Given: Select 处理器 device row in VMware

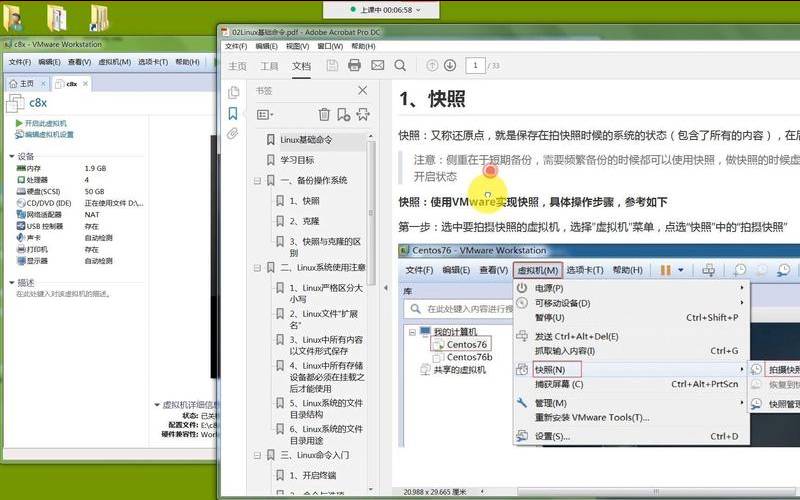Looking at the screenshot, I should [80, 180].
